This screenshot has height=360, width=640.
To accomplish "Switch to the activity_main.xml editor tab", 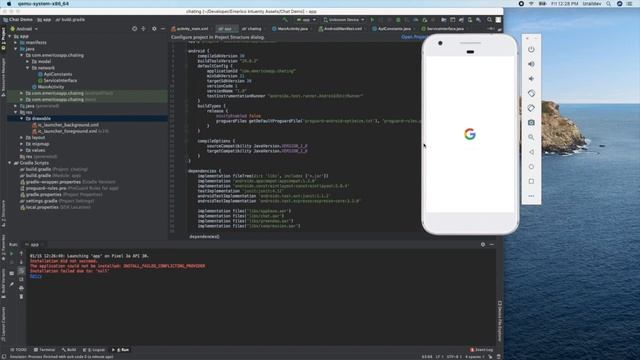I will pos(190,29).
